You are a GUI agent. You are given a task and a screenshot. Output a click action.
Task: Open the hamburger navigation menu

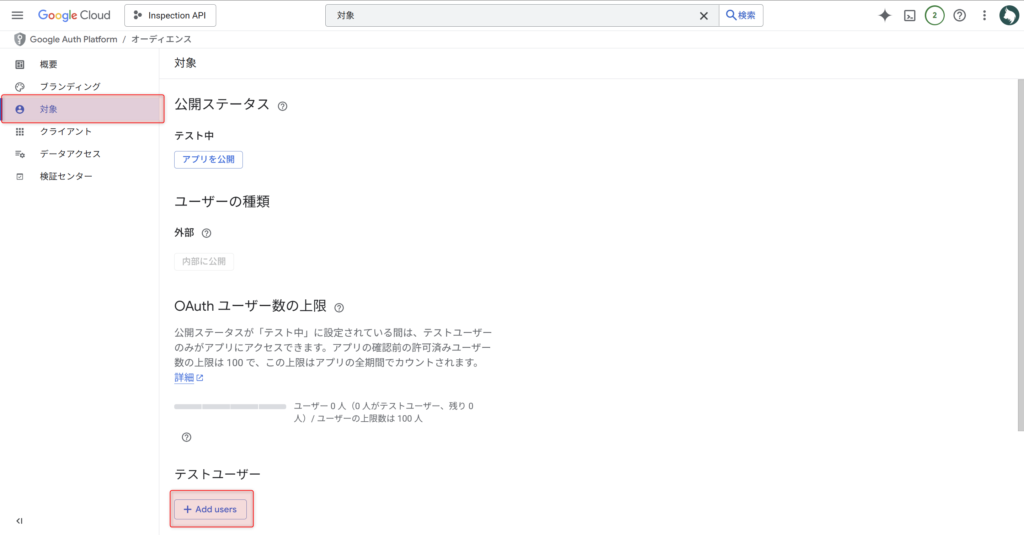pyautogui.click(x=17, y=15)
